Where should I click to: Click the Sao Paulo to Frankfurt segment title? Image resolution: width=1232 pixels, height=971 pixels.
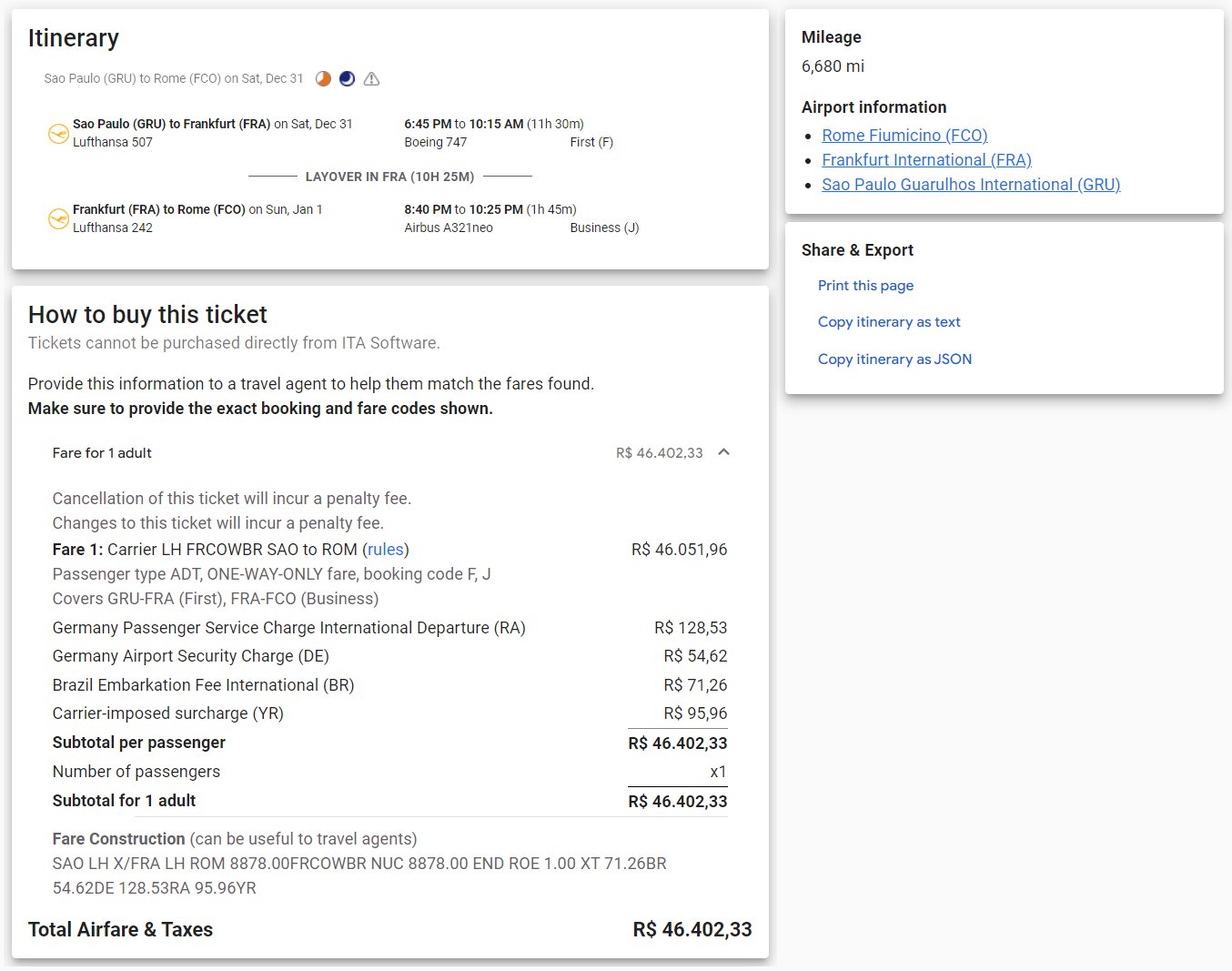click(171, 124)
